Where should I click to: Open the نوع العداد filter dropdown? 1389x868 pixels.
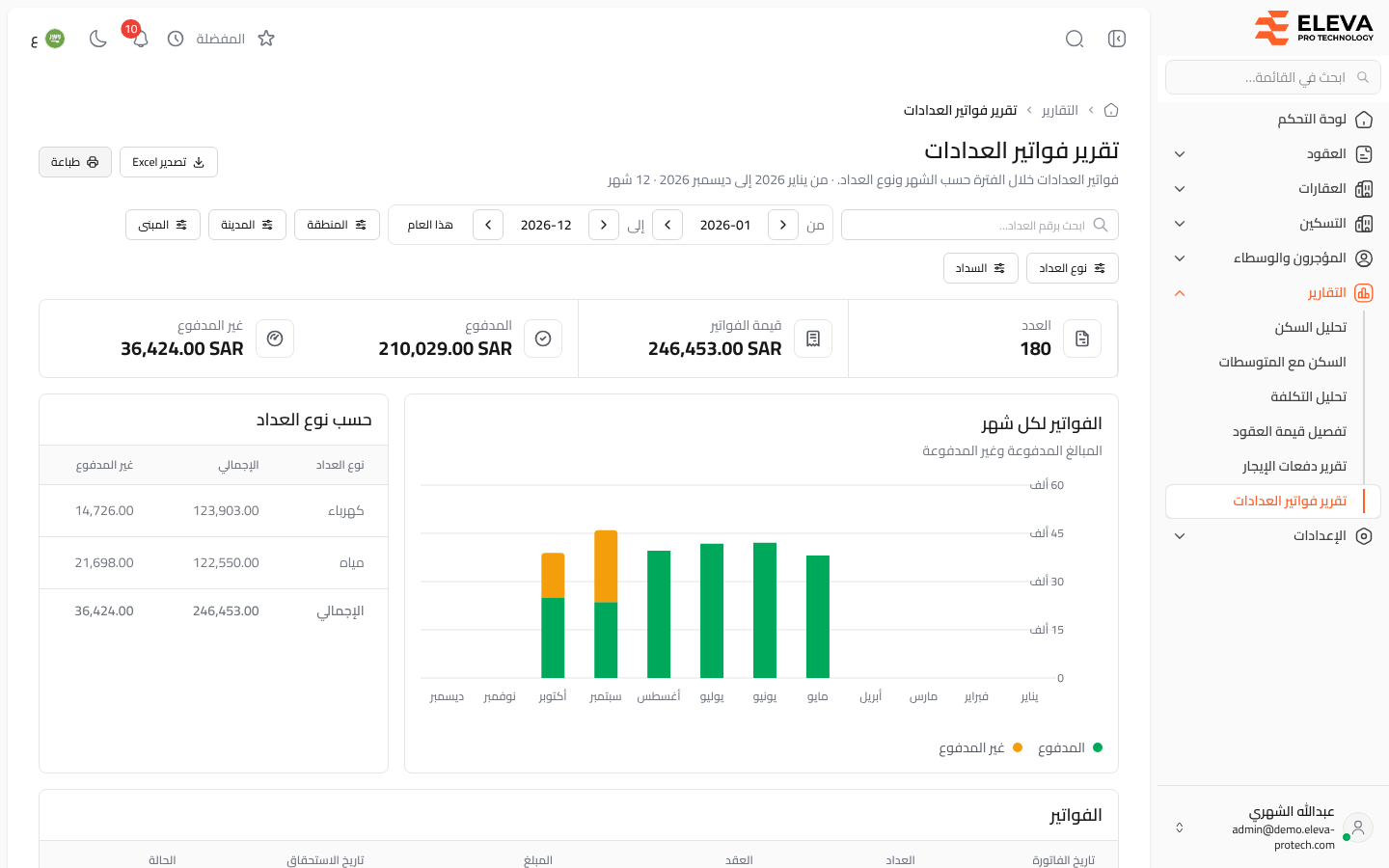[x=1073, y=268]
